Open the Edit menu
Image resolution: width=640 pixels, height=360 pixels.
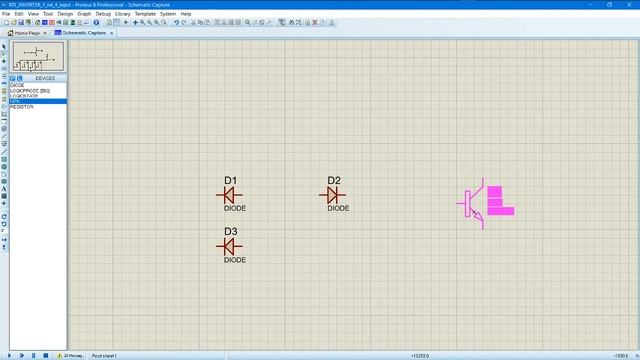click(19, 14)
